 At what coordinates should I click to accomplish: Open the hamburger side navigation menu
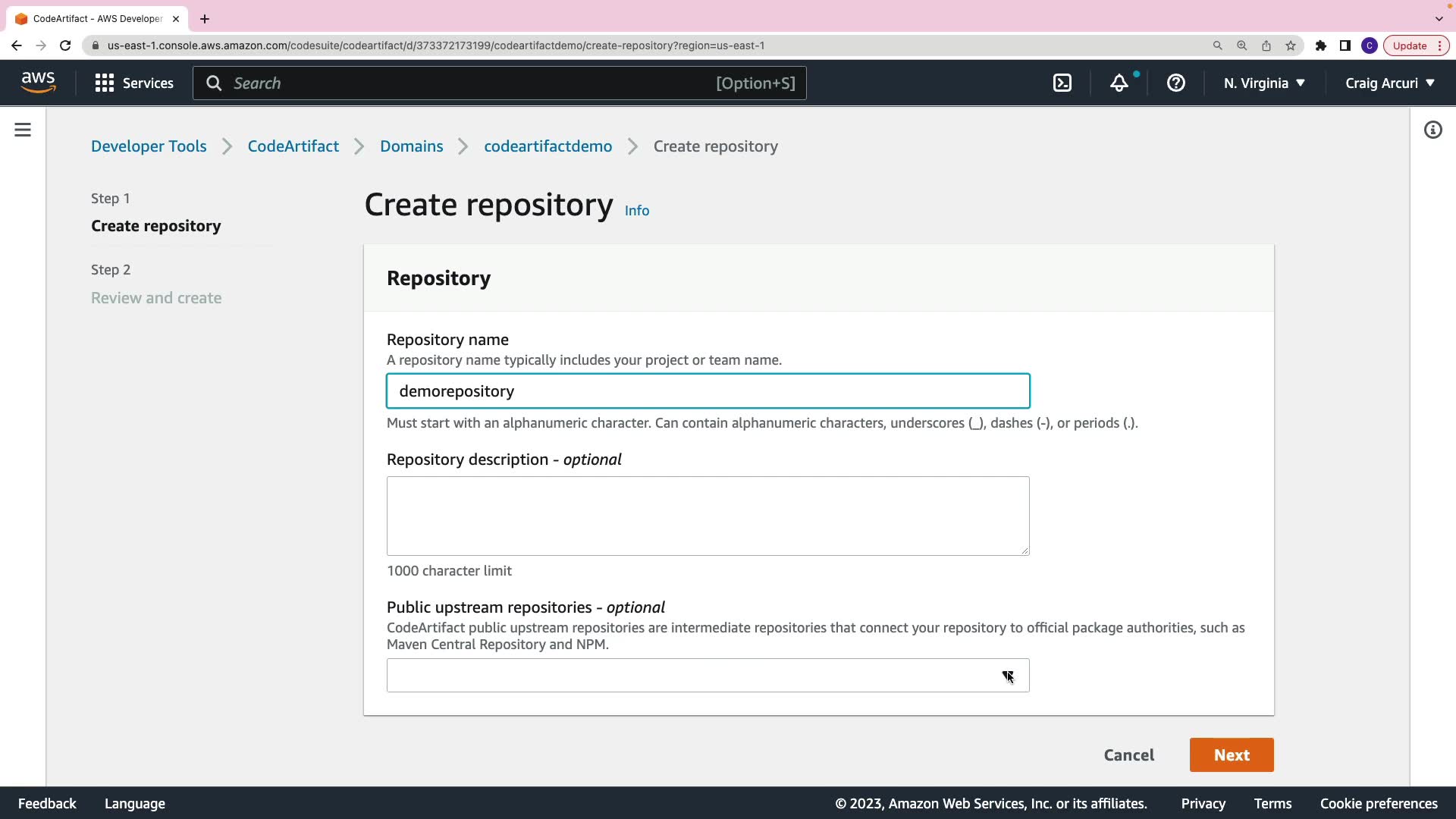tap(23, 130)
